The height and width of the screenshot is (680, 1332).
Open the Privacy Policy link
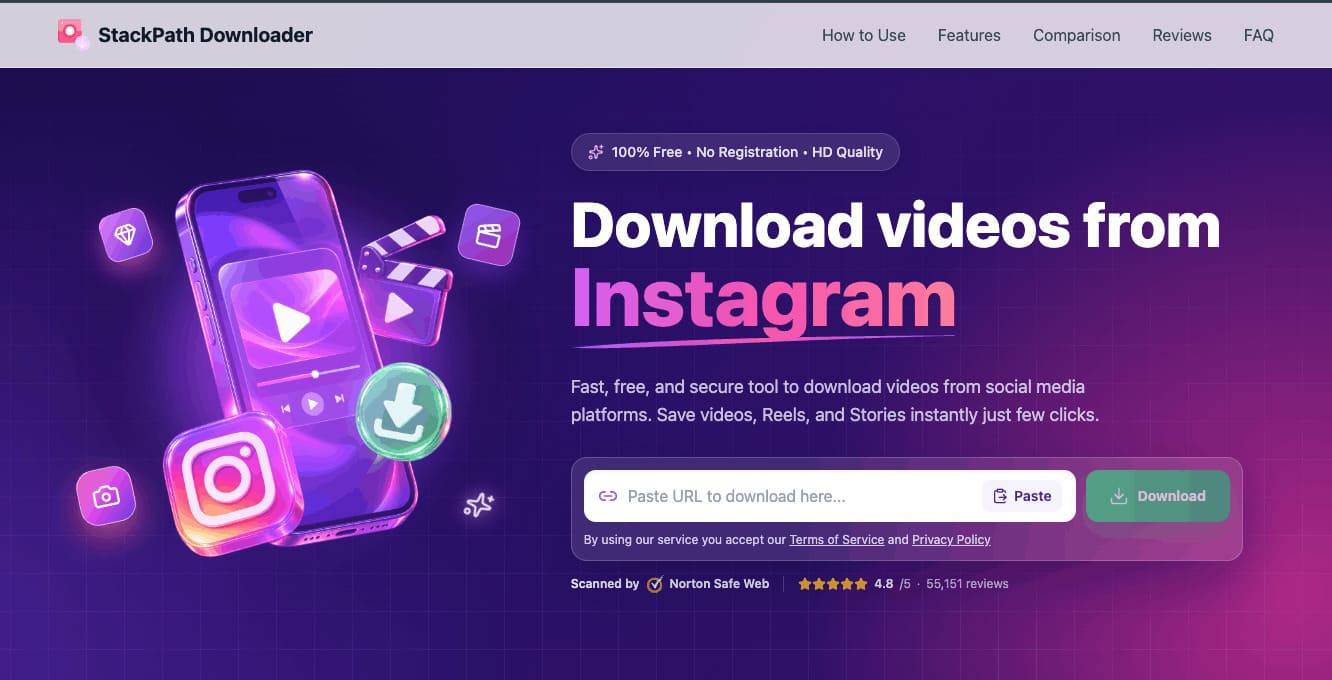coord(951,540)
